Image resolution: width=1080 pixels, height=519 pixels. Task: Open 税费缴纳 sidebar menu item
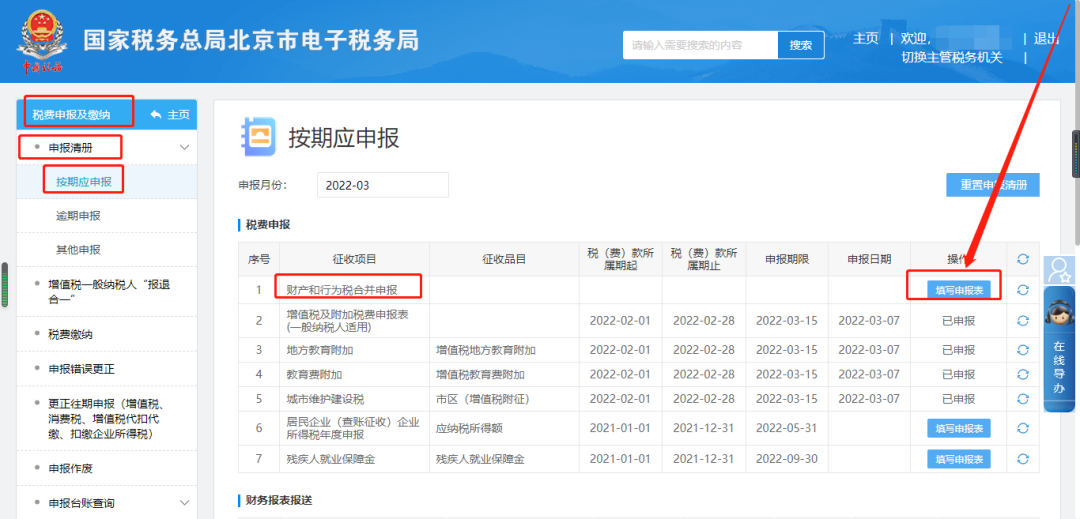point(70,334)
